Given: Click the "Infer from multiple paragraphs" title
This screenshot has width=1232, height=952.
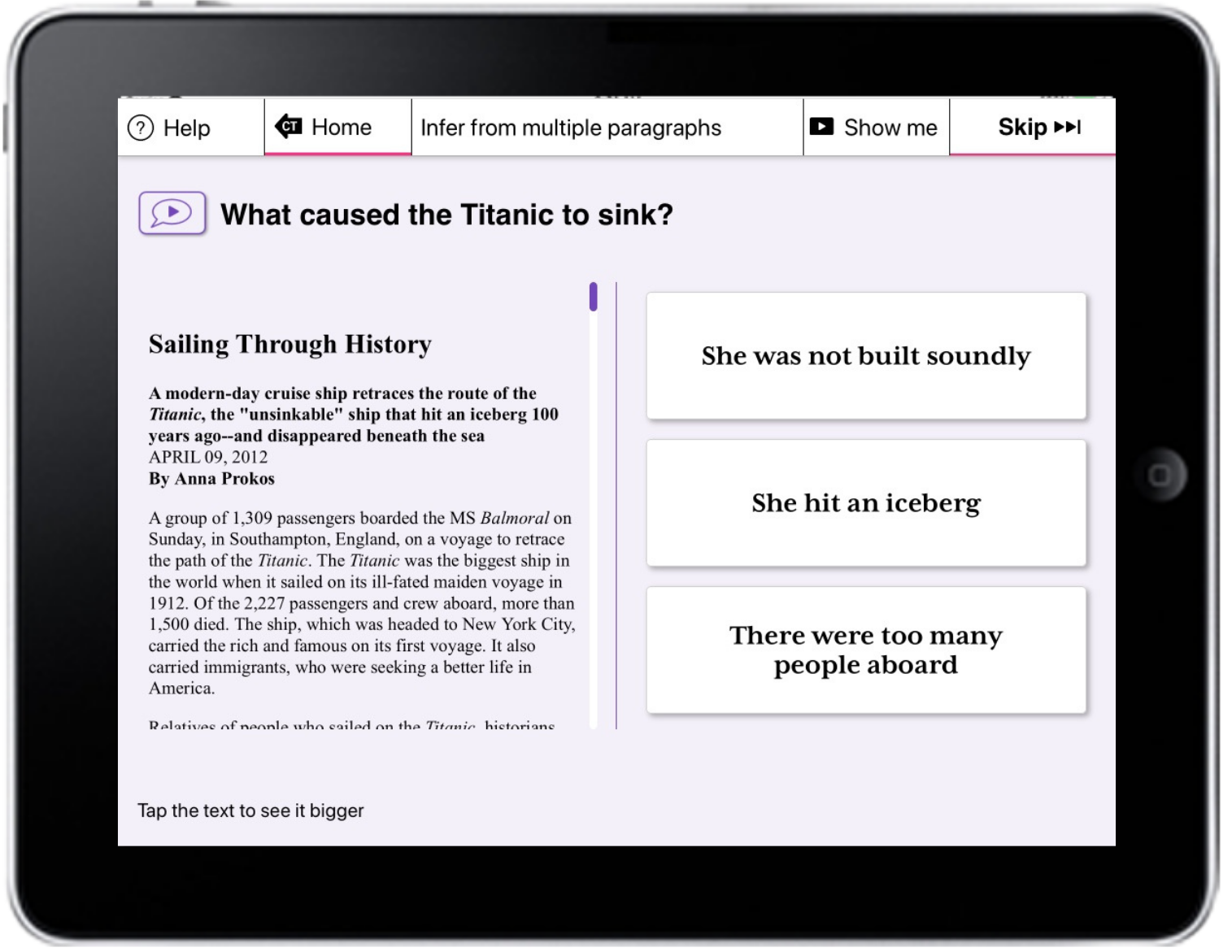Looking at the screenshot, I should tap(571, 128).
